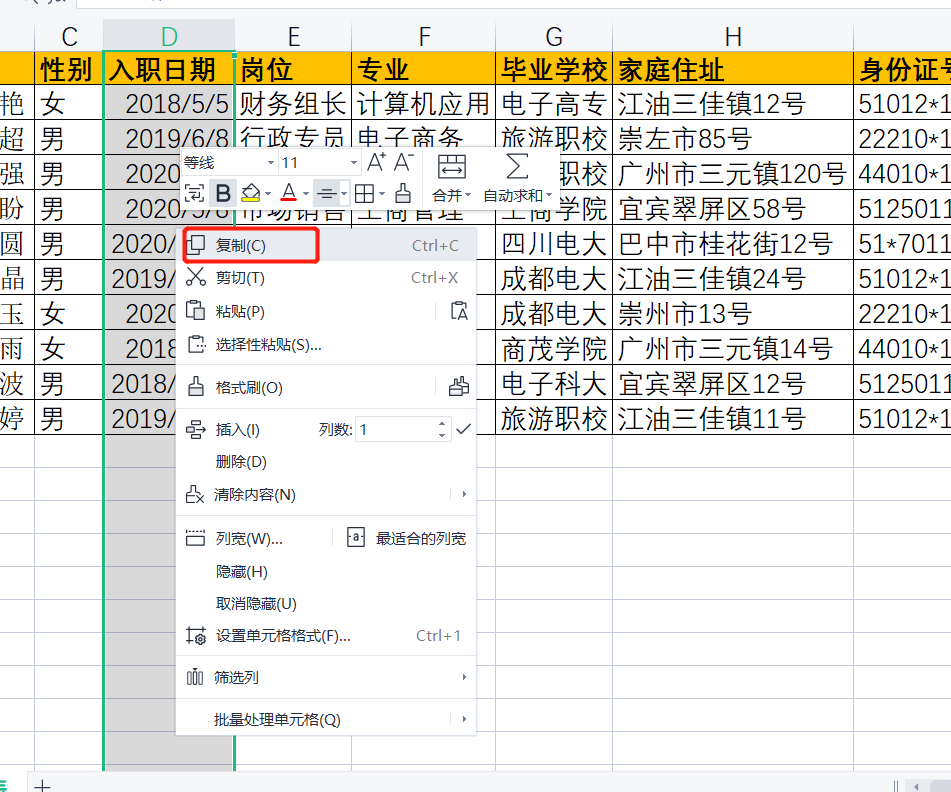The width and height of the screenshot is (951, 792).
Task: Apply red font color
Action: (x=289, y=193)
